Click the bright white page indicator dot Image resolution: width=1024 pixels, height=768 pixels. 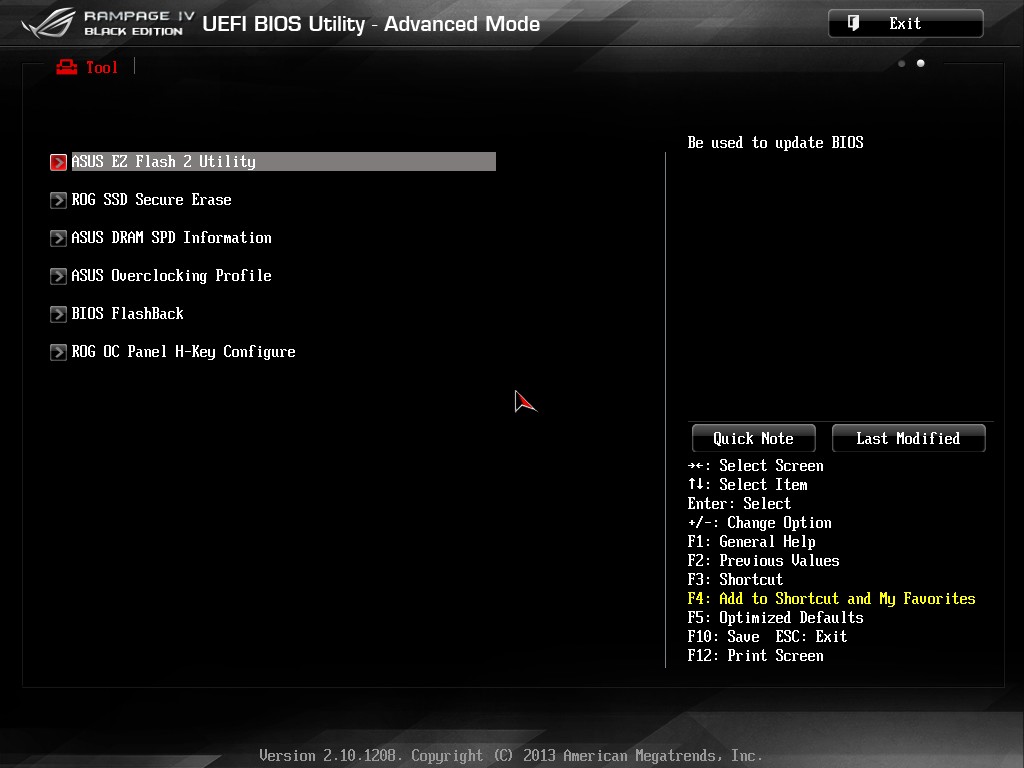point(921,63)
